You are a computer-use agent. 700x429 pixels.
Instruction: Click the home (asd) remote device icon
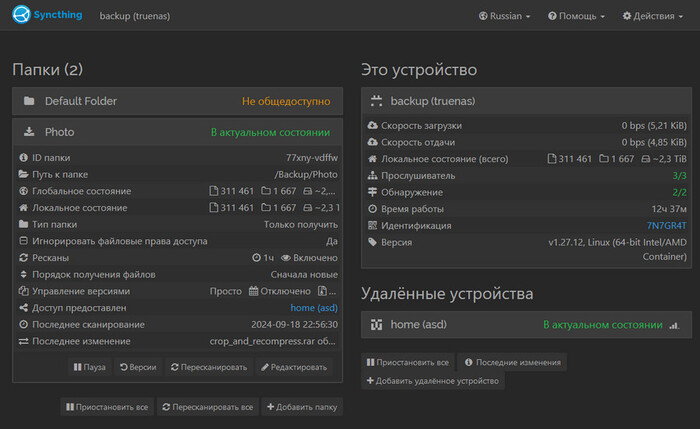pyautogui.click(x=376, y=325)
